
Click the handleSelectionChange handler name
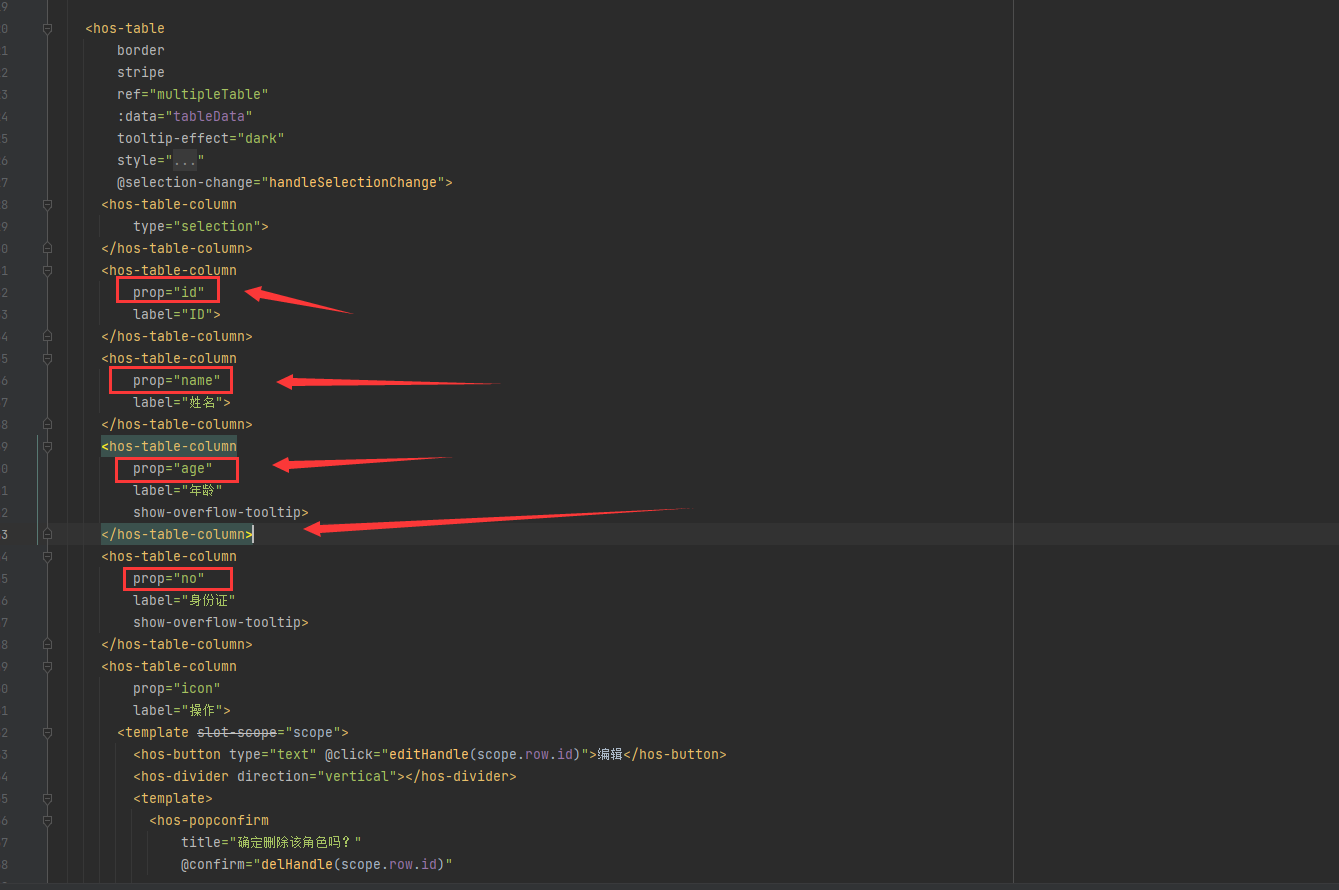click(353, 182)
